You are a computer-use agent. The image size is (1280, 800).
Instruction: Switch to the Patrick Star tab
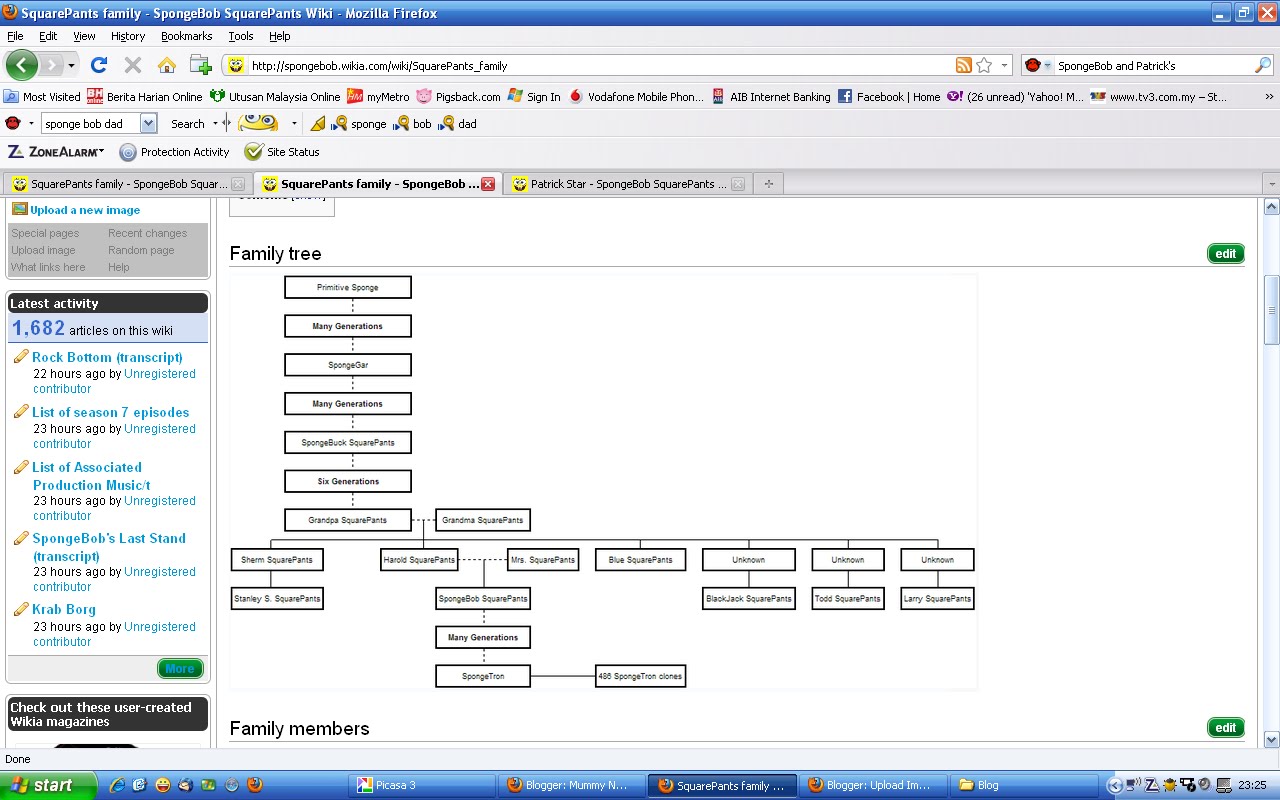[x=628, y=184]
